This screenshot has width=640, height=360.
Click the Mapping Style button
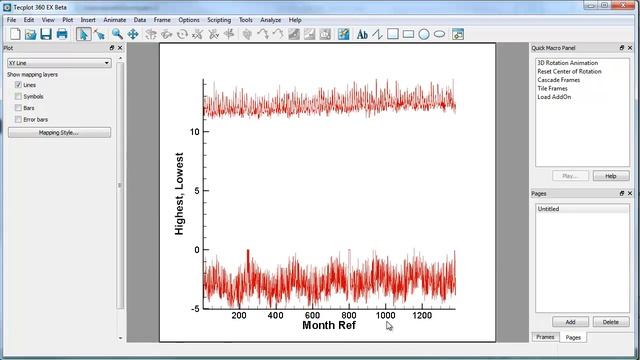[x=59, y=132]
